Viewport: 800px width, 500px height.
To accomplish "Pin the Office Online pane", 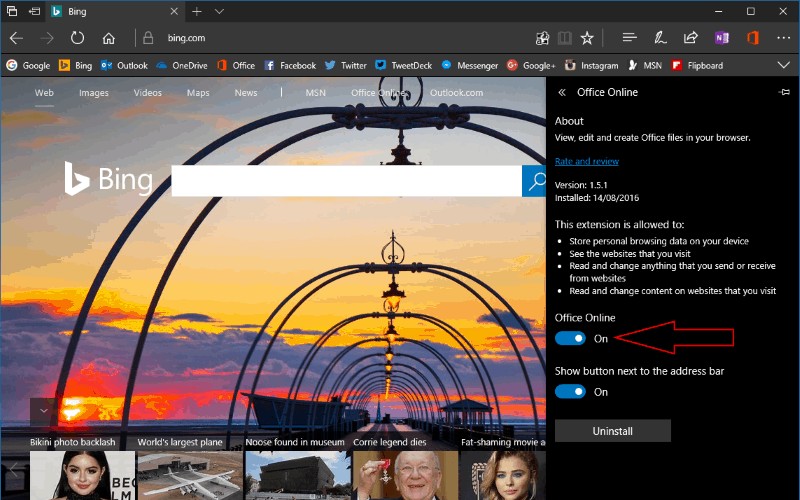I will (x=785, y=92).
